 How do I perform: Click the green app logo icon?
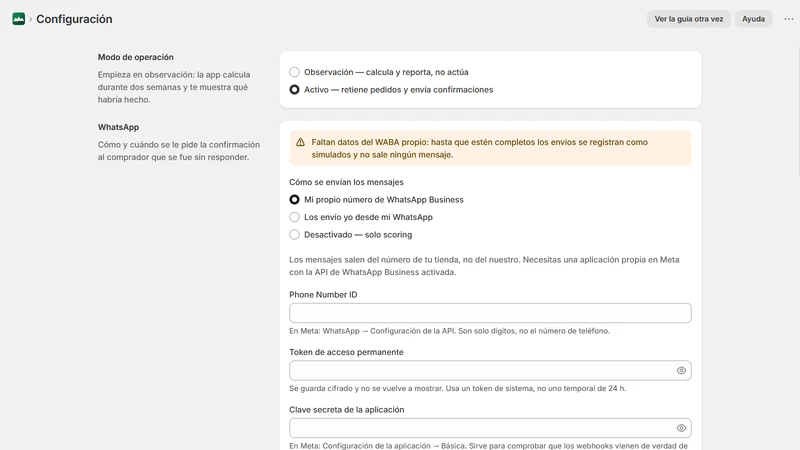pos(18,19)
